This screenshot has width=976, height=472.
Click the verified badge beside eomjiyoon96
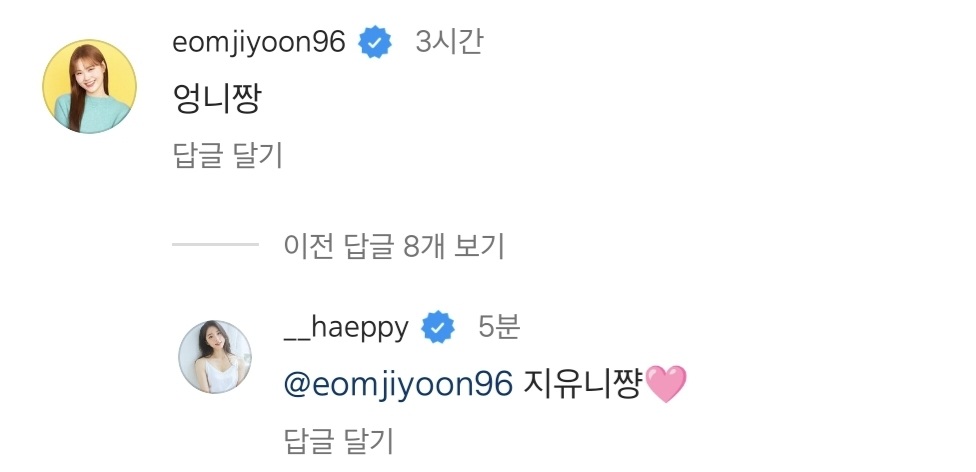point(375,43)
